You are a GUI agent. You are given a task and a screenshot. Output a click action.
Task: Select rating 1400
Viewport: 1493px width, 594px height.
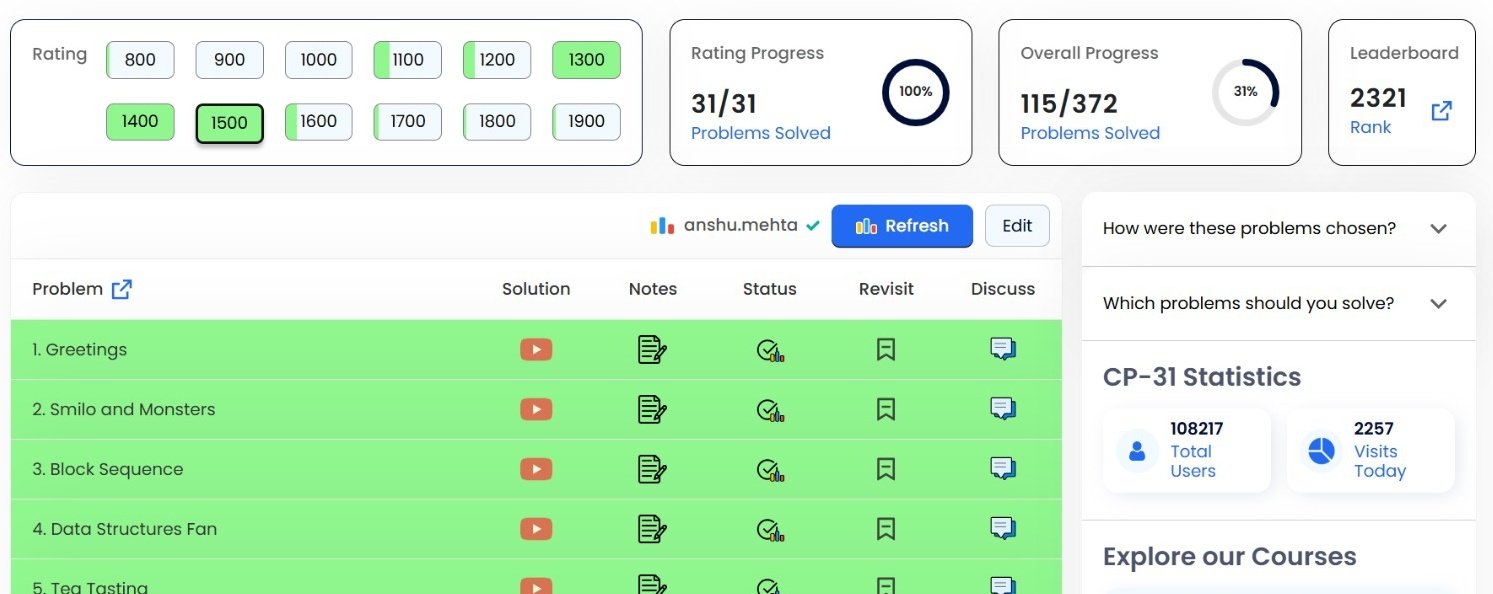140,122
